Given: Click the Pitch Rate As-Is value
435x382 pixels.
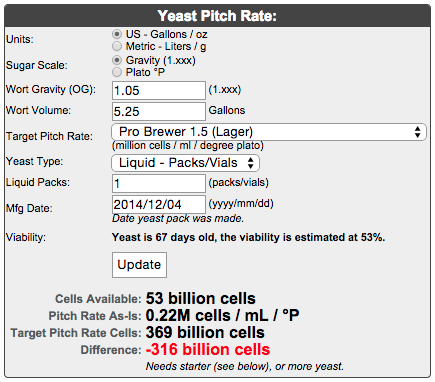Looking at the screenshot, I should tap(222, 315).
